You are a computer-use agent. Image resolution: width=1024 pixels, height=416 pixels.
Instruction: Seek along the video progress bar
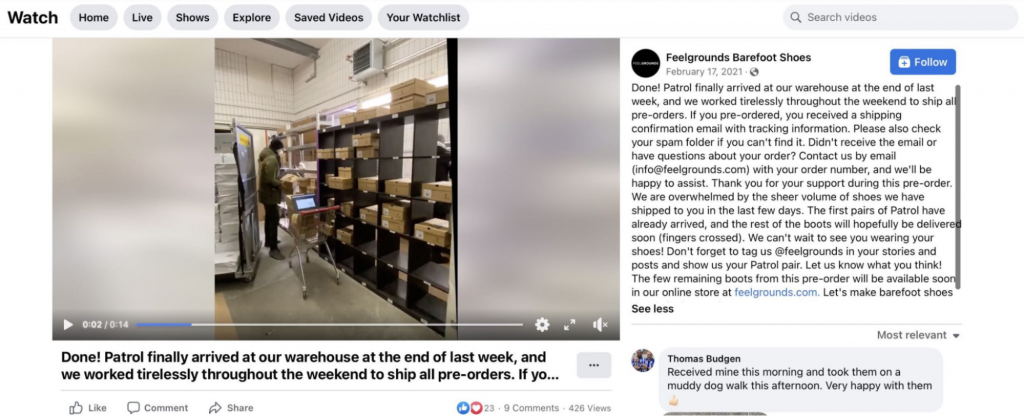pos(330,325)
